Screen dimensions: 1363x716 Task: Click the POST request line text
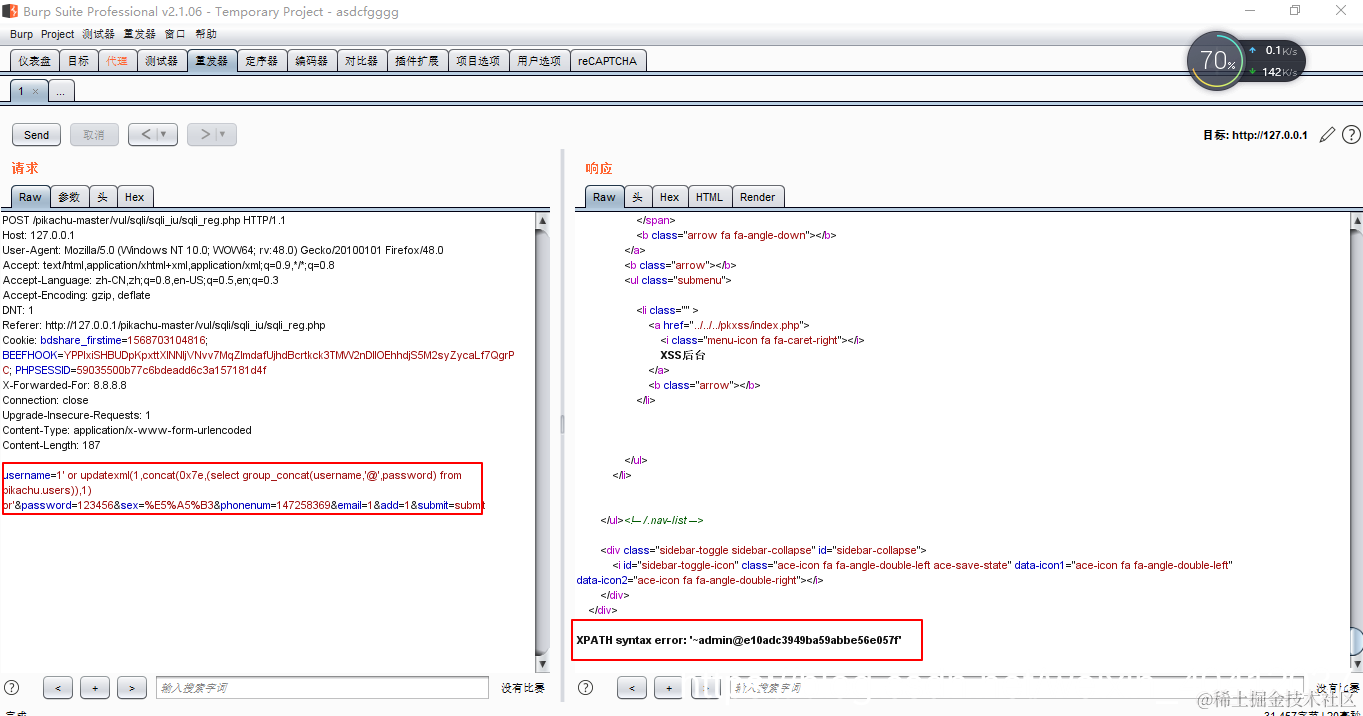pos(144,220)
